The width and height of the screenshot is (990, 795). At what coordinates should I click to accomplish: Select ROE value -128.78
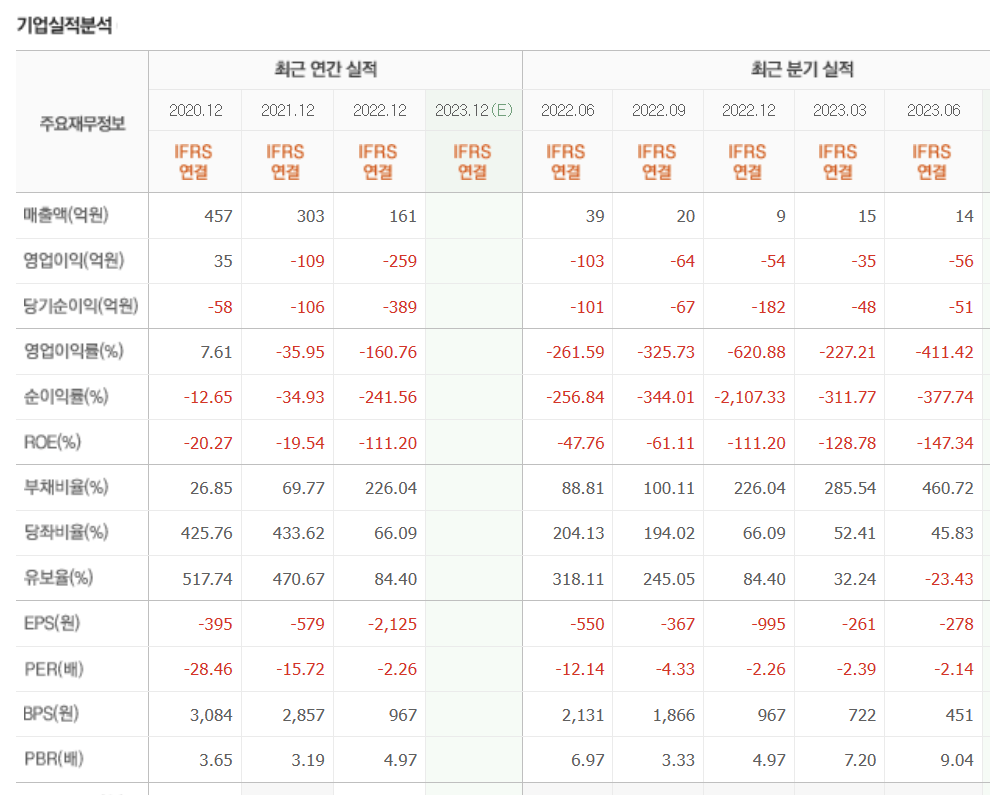(847, 443)
